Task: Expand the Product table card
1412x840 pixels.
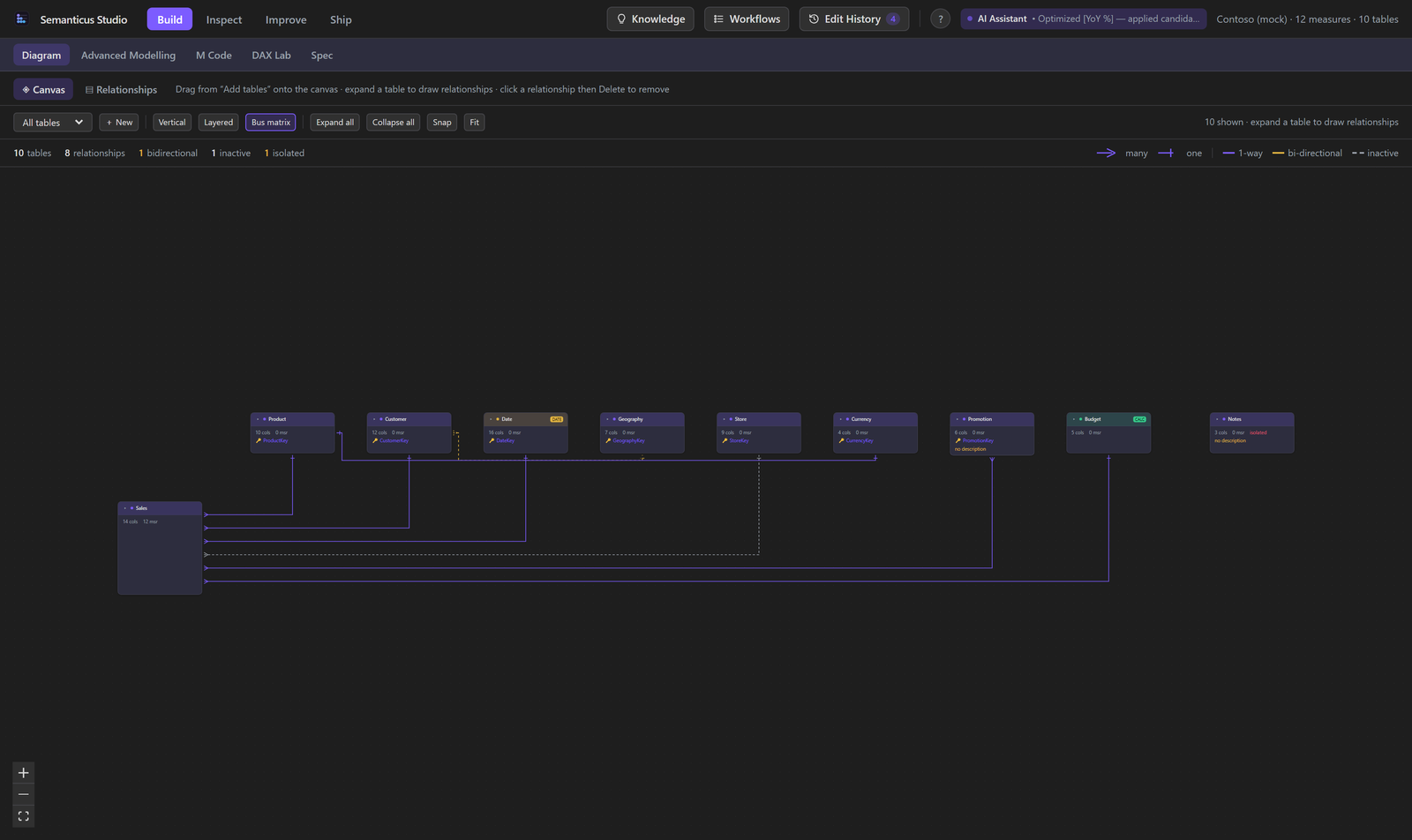Action: coord(257,419)
